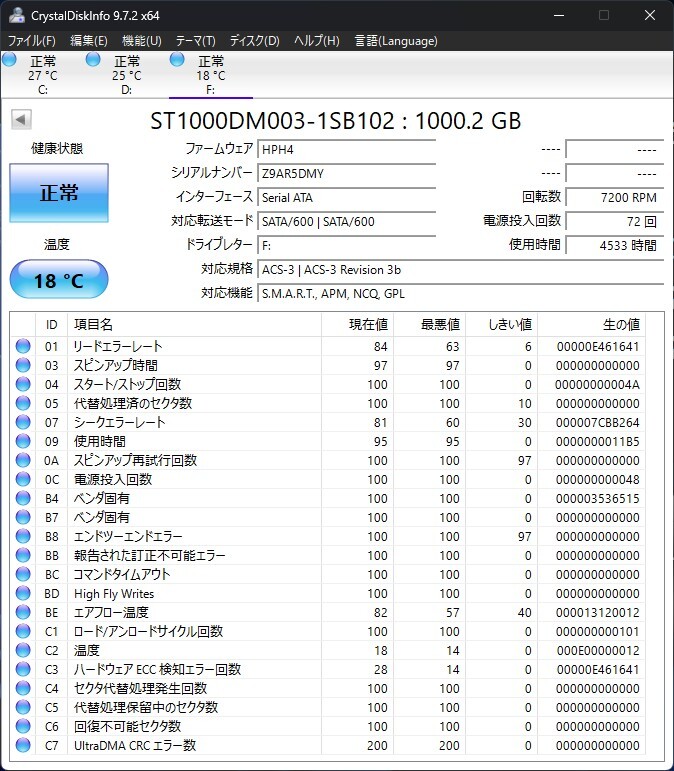
Task: Click the drive letter field showing F:
Action: [347, 245]
